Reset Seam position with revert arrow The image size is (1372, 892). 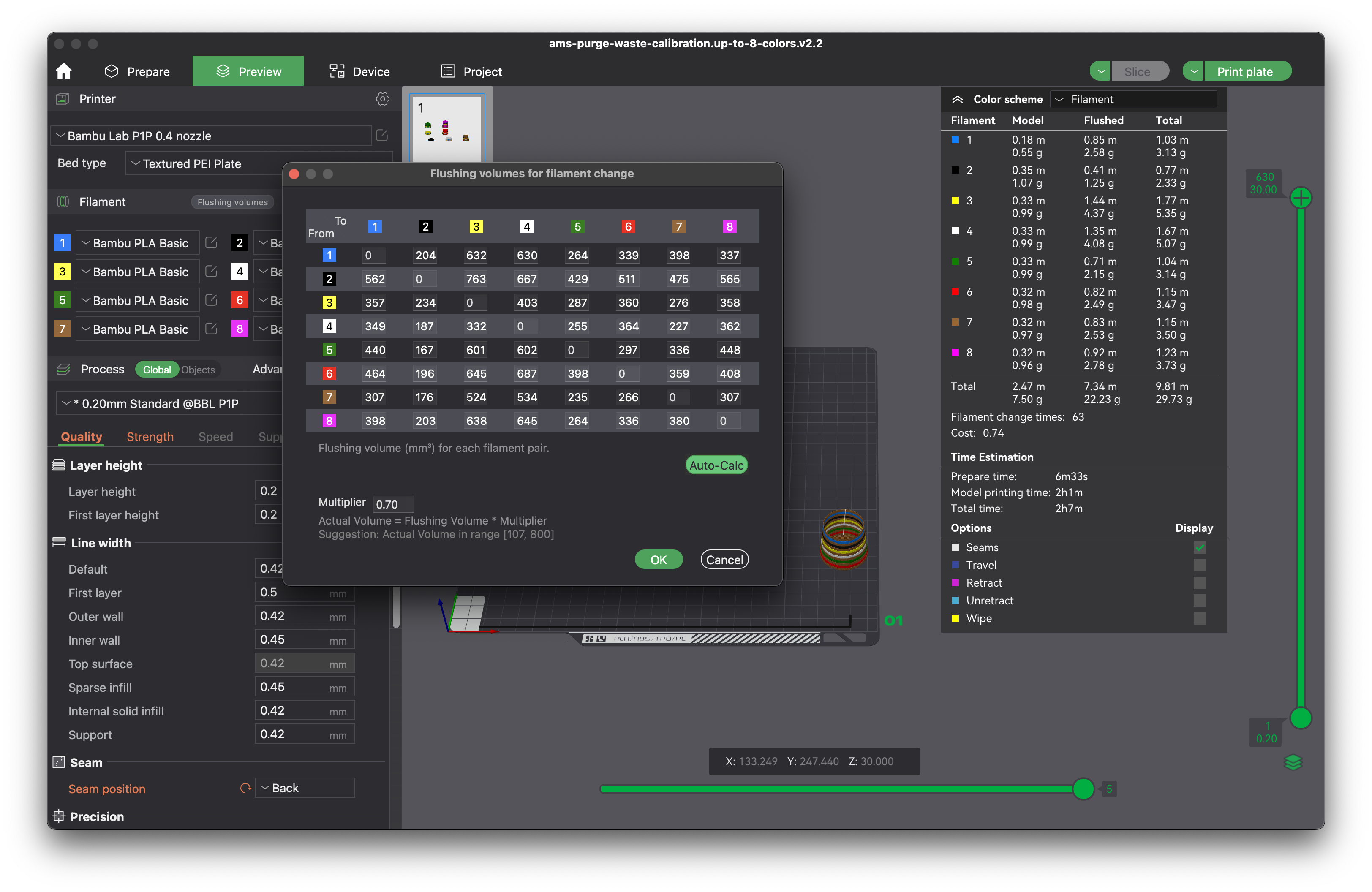pos(245,788)
